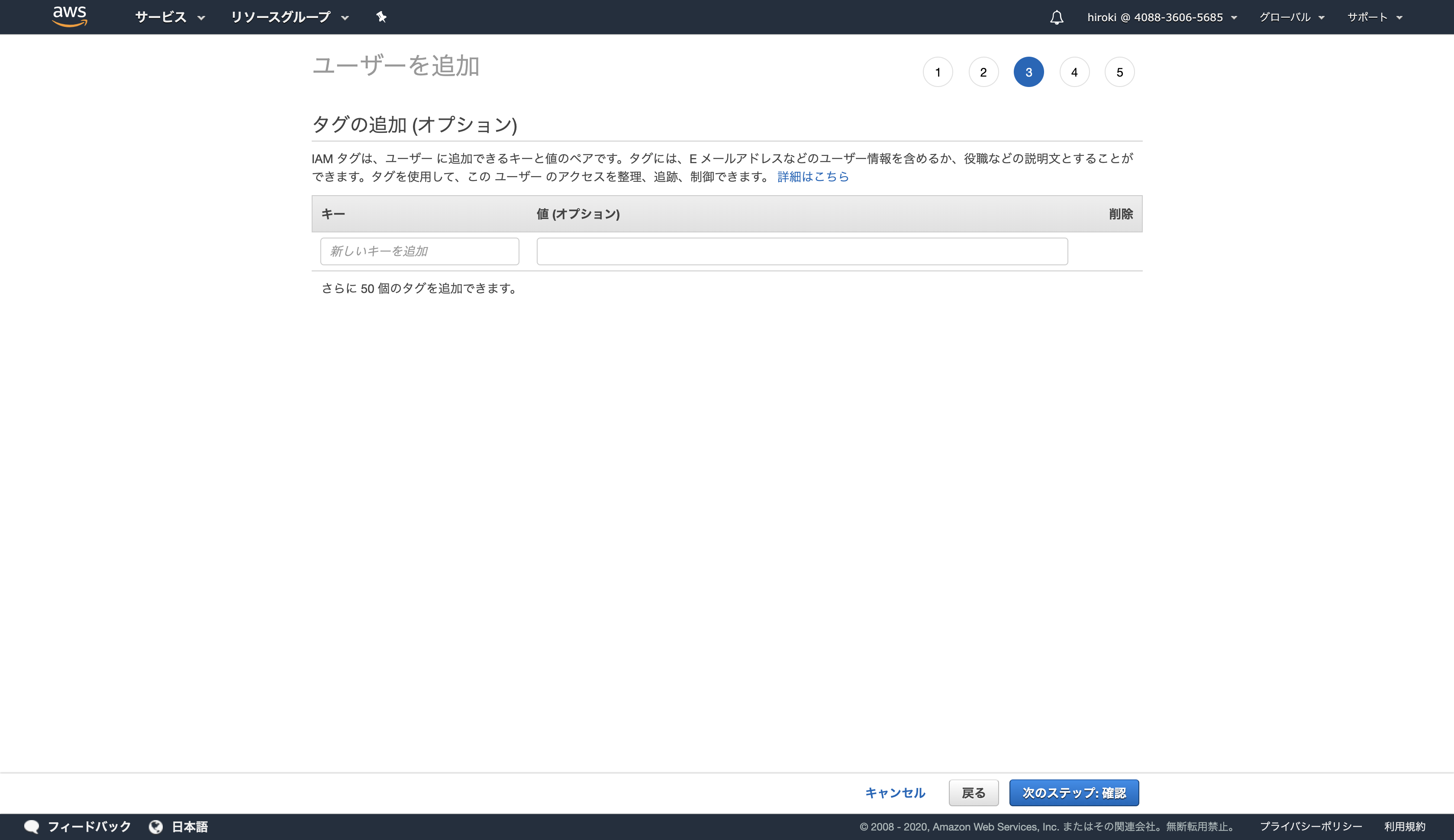This screenshot has height=840, width=1454.
Task: Click the pin shortcut icon
Action: (381, 17)
